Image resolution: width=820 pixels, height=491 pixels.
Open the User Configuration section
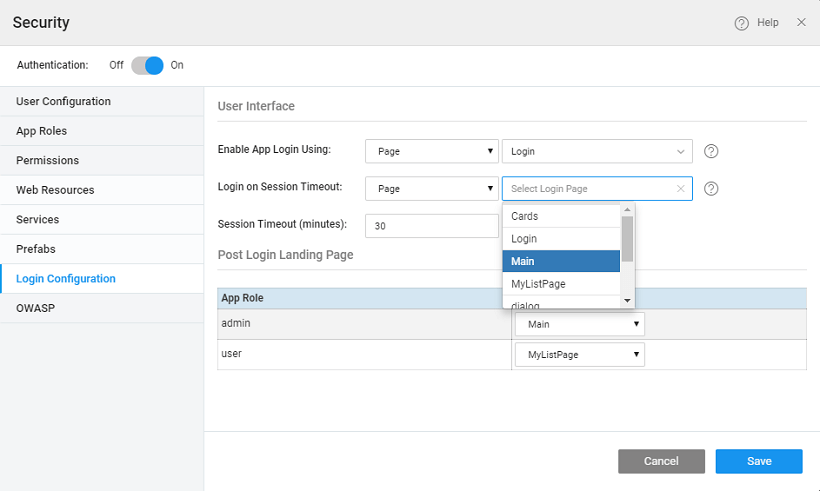[63, 101]
